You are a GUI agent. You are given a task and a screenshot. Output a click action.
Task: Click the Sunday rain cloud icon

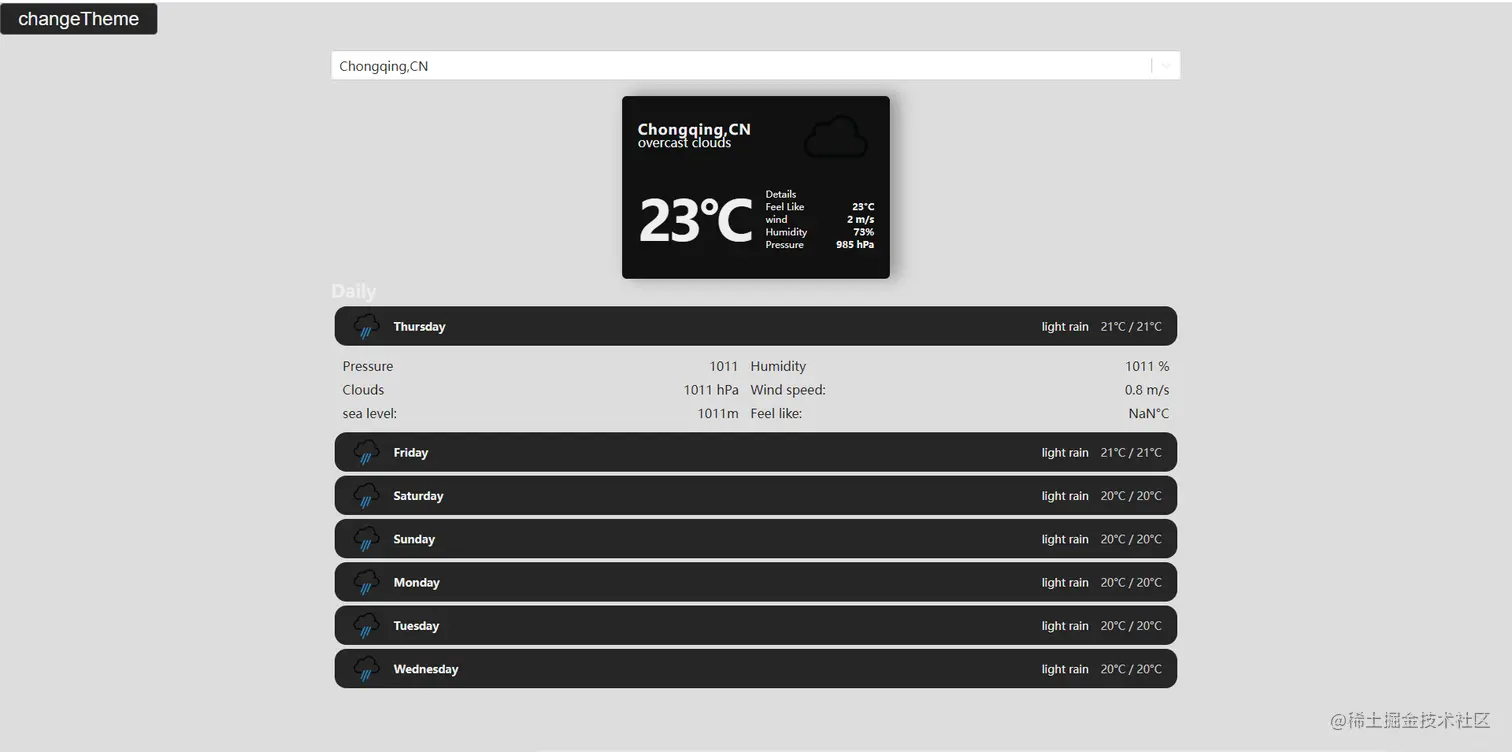[x=366, y=539]
